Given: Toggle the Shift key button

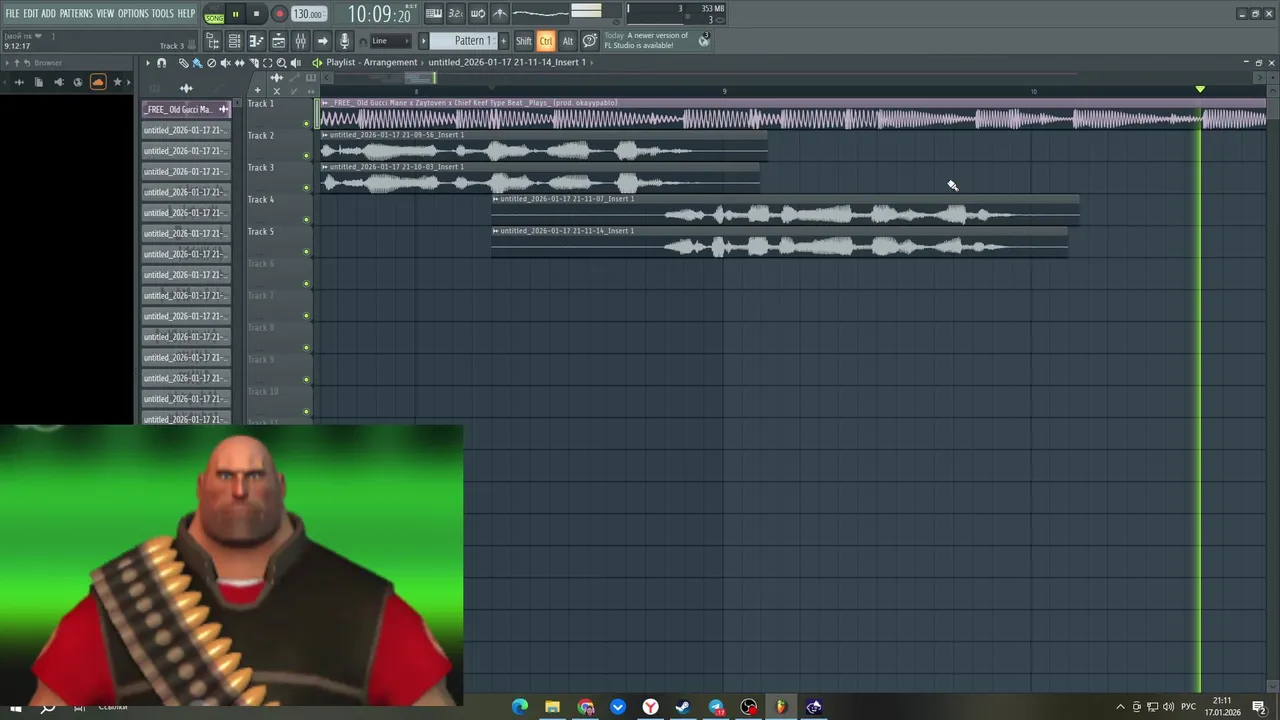Looking at the screenshot, I should pyautogui.click(x=524, y=41).
